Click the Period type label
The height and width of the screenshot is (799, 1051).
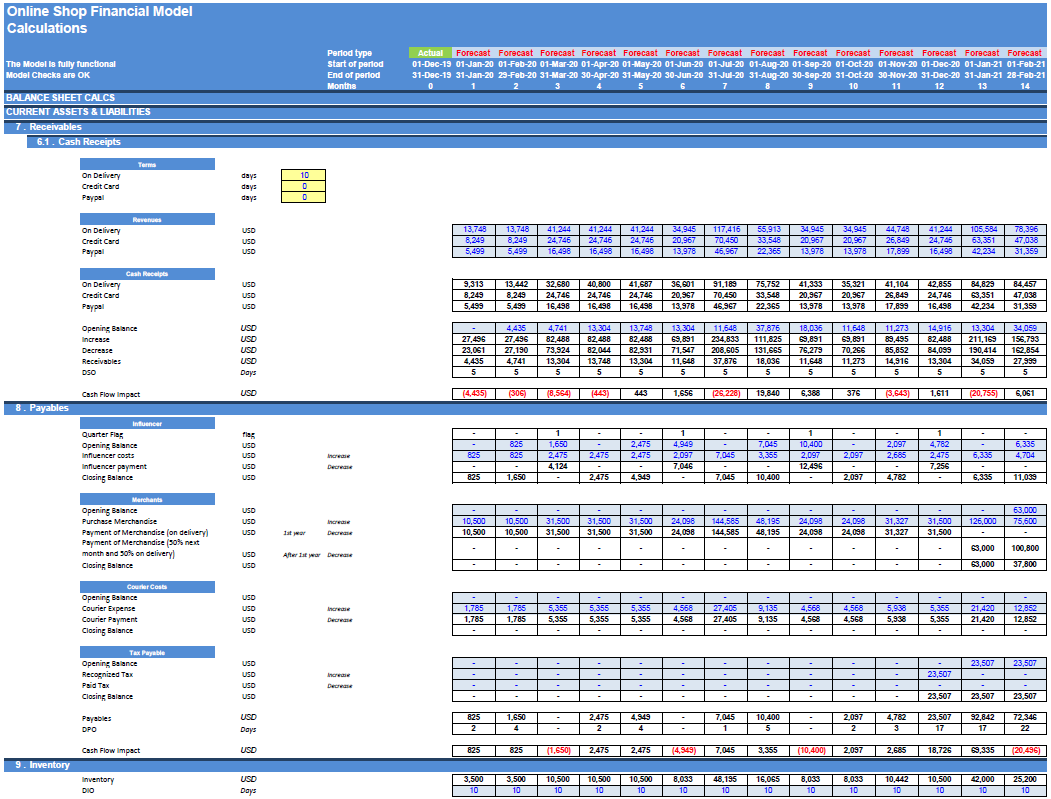pyautogui.click(x=349, y=53)
